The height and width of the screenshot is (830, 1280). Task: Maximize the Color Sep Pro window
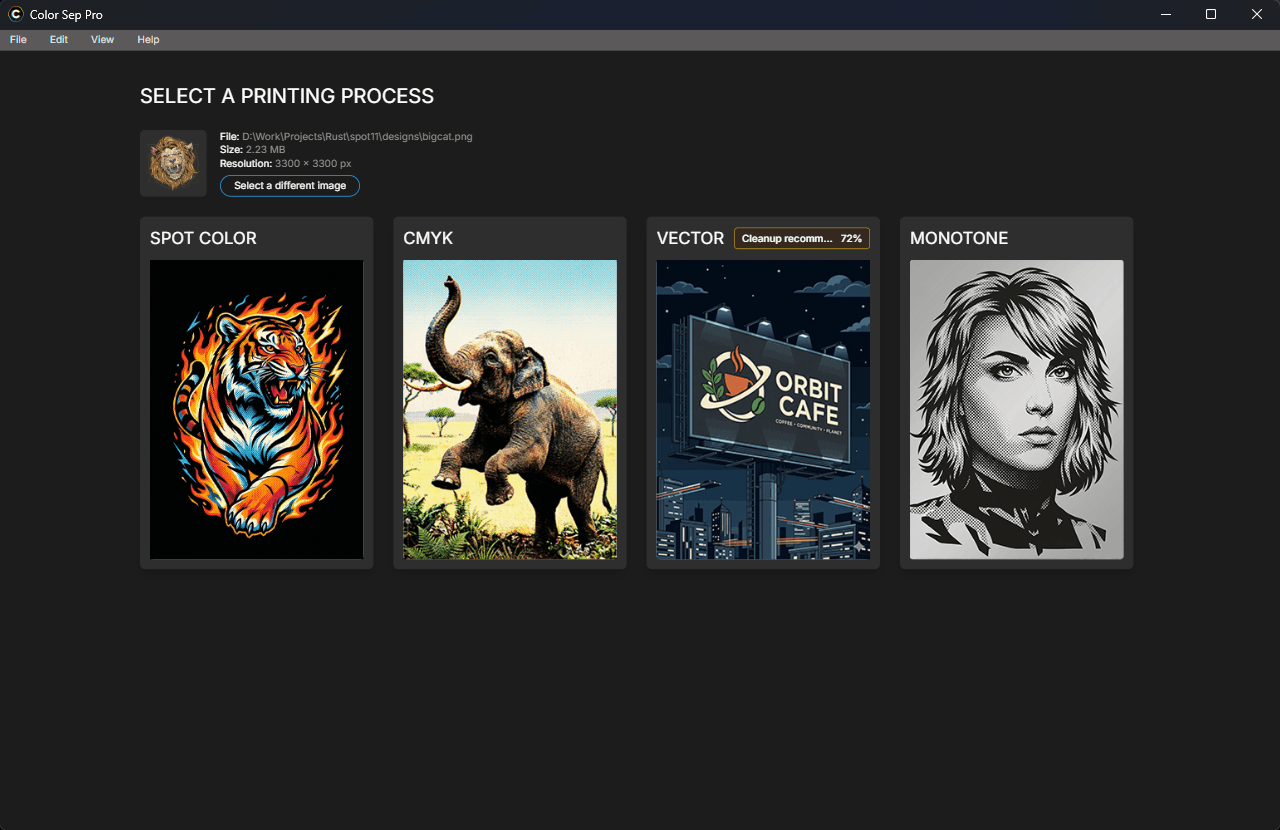[1211, 14]
